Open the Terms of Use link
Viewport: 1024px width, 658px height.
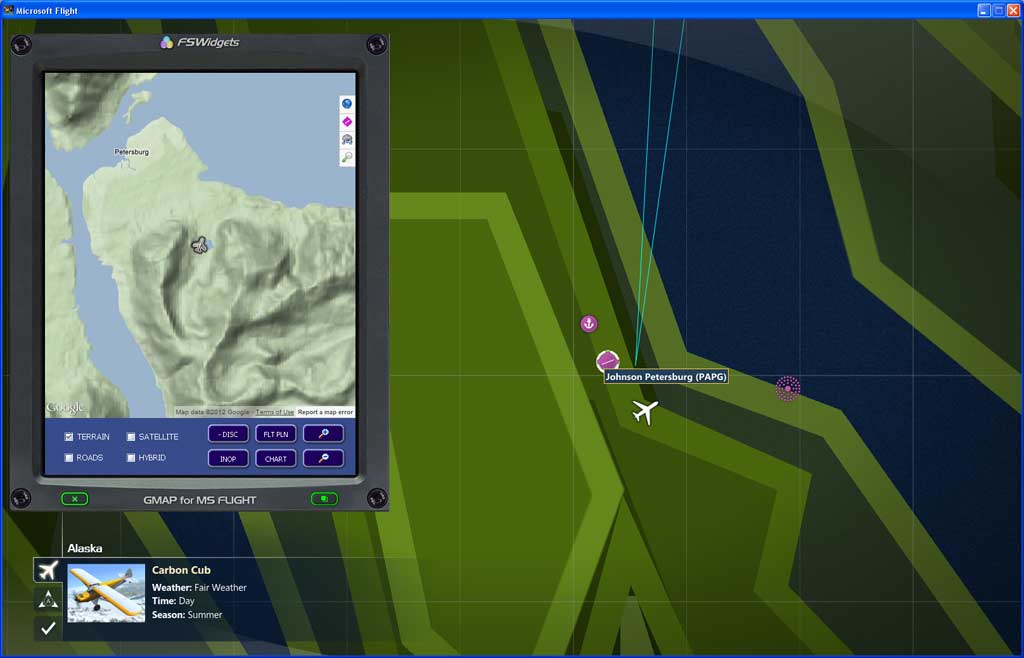point(274,413)
